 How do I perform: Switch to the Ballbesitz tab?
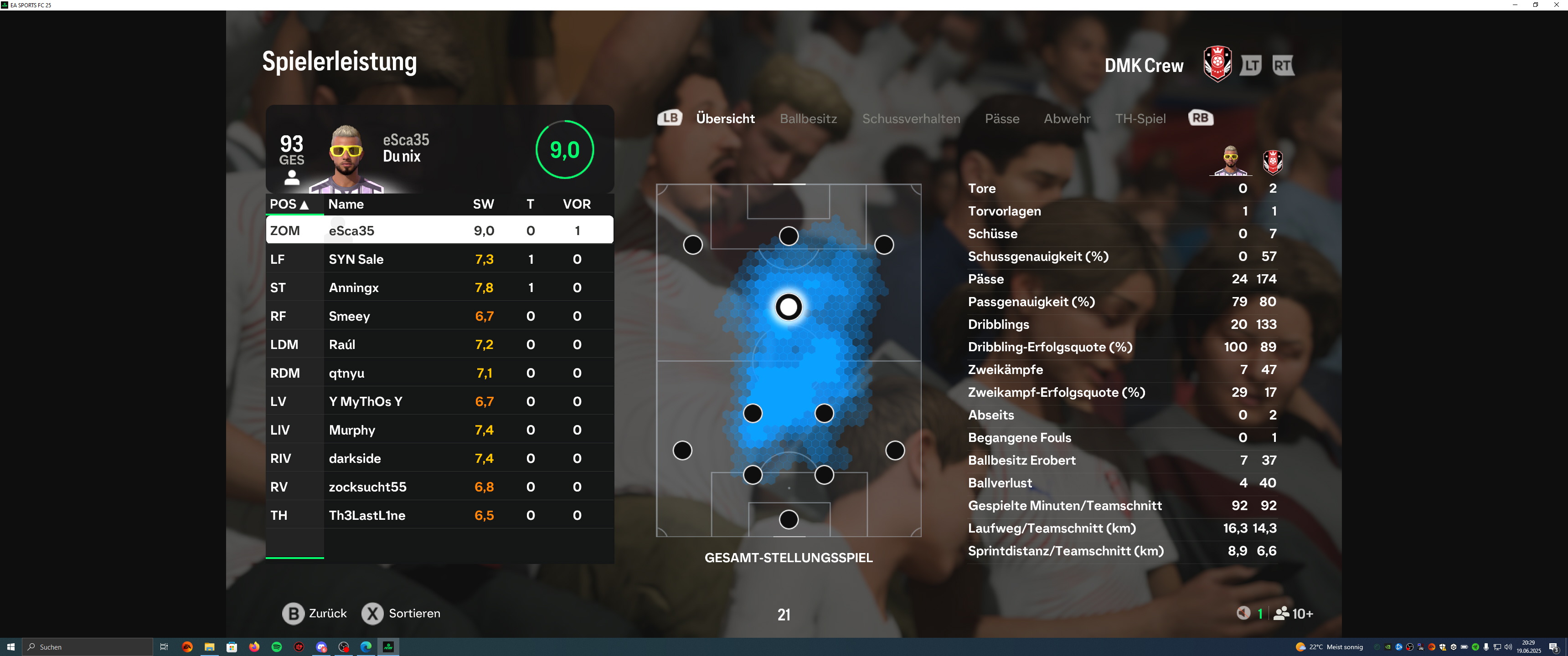point(808,118)
